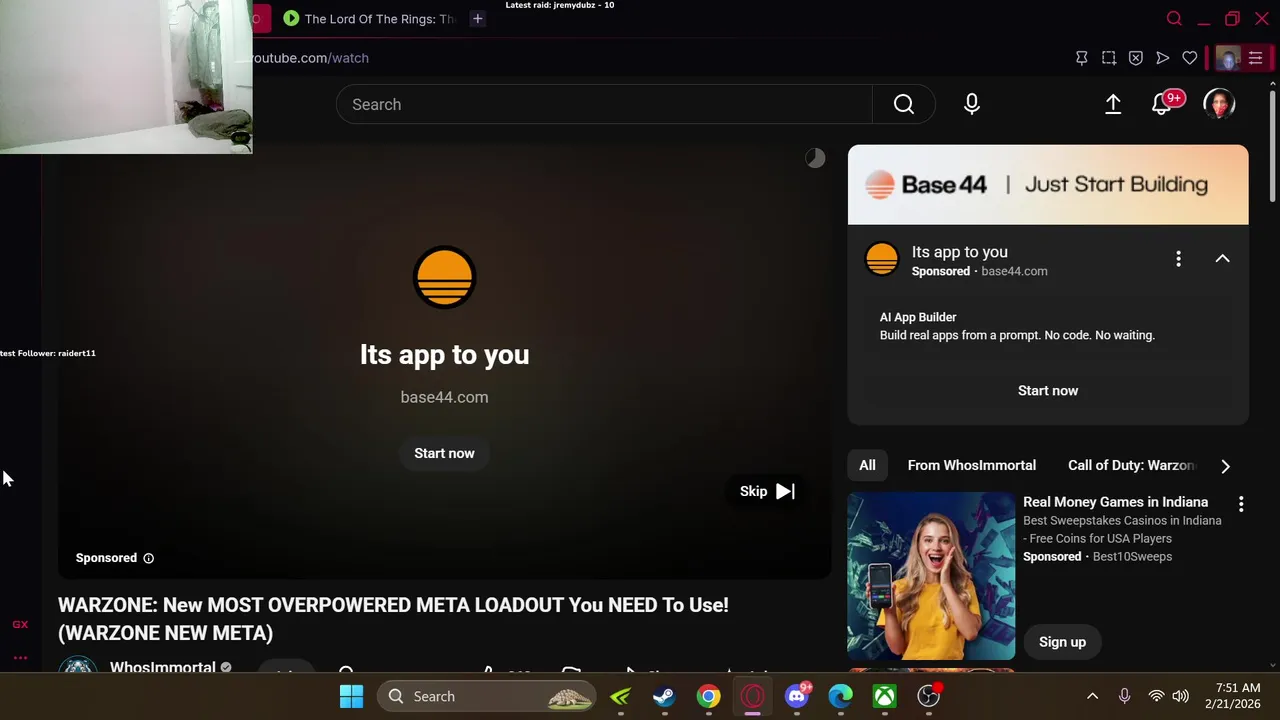1280x720 pixels.
Task: Click the WARZONE video title text
Action: [x=393, y=619]
